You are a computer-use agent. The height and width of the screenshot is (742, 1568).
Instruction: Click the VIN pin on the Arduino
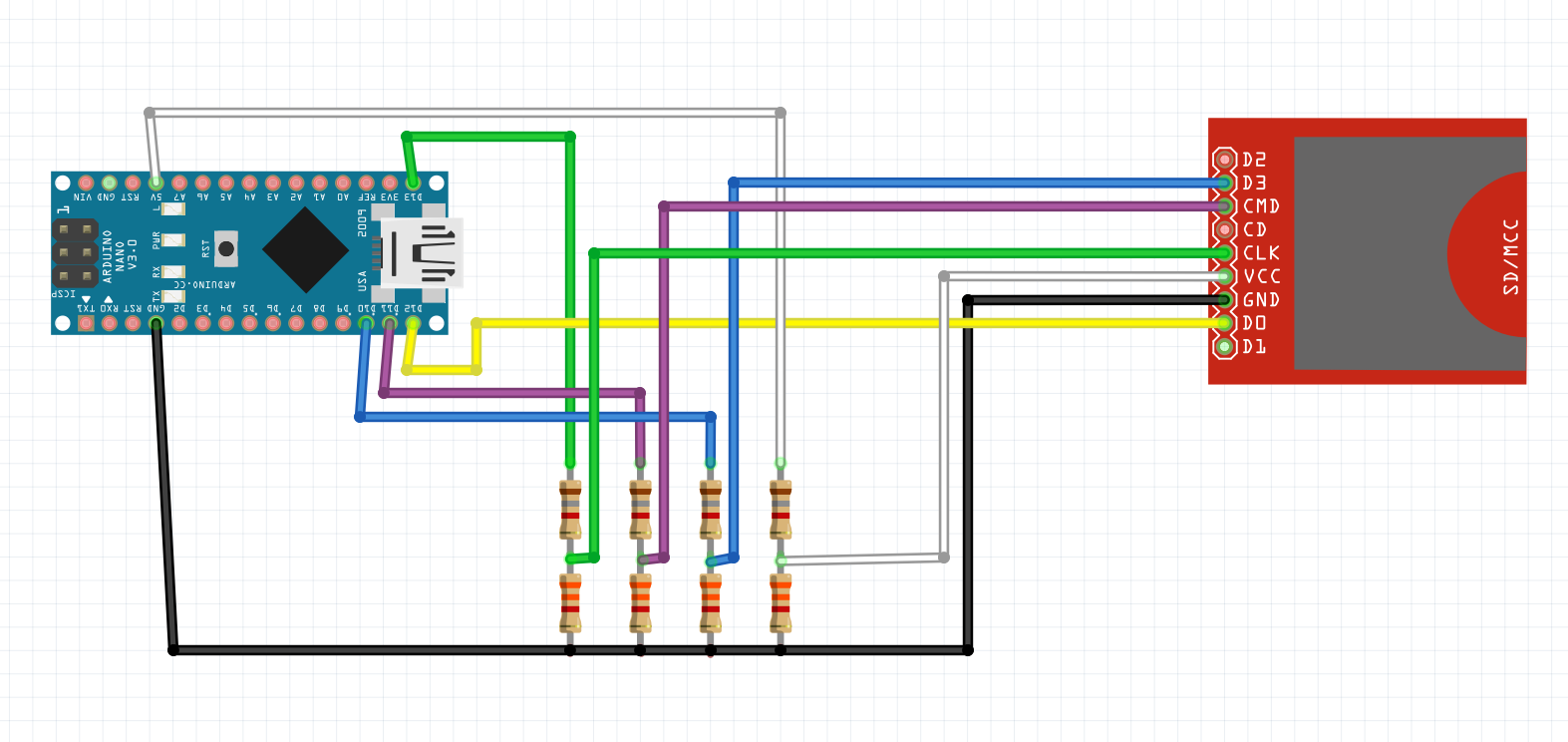(x=86, y=183)
